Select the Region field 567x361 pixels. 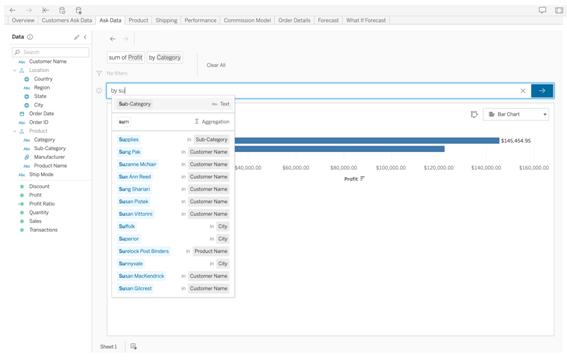[42, 88]
